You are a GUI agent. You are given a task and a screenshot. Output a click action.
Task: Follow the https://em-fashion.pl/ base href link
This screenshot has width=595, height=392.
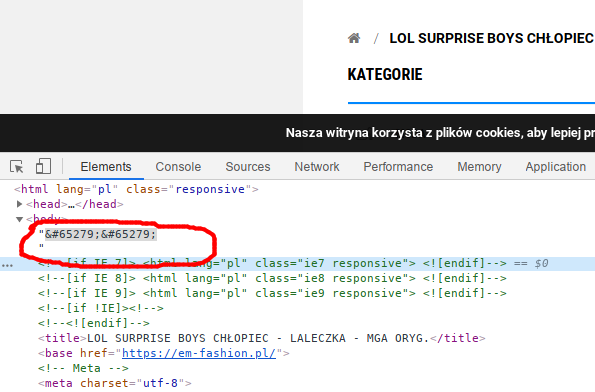(199, 353)
